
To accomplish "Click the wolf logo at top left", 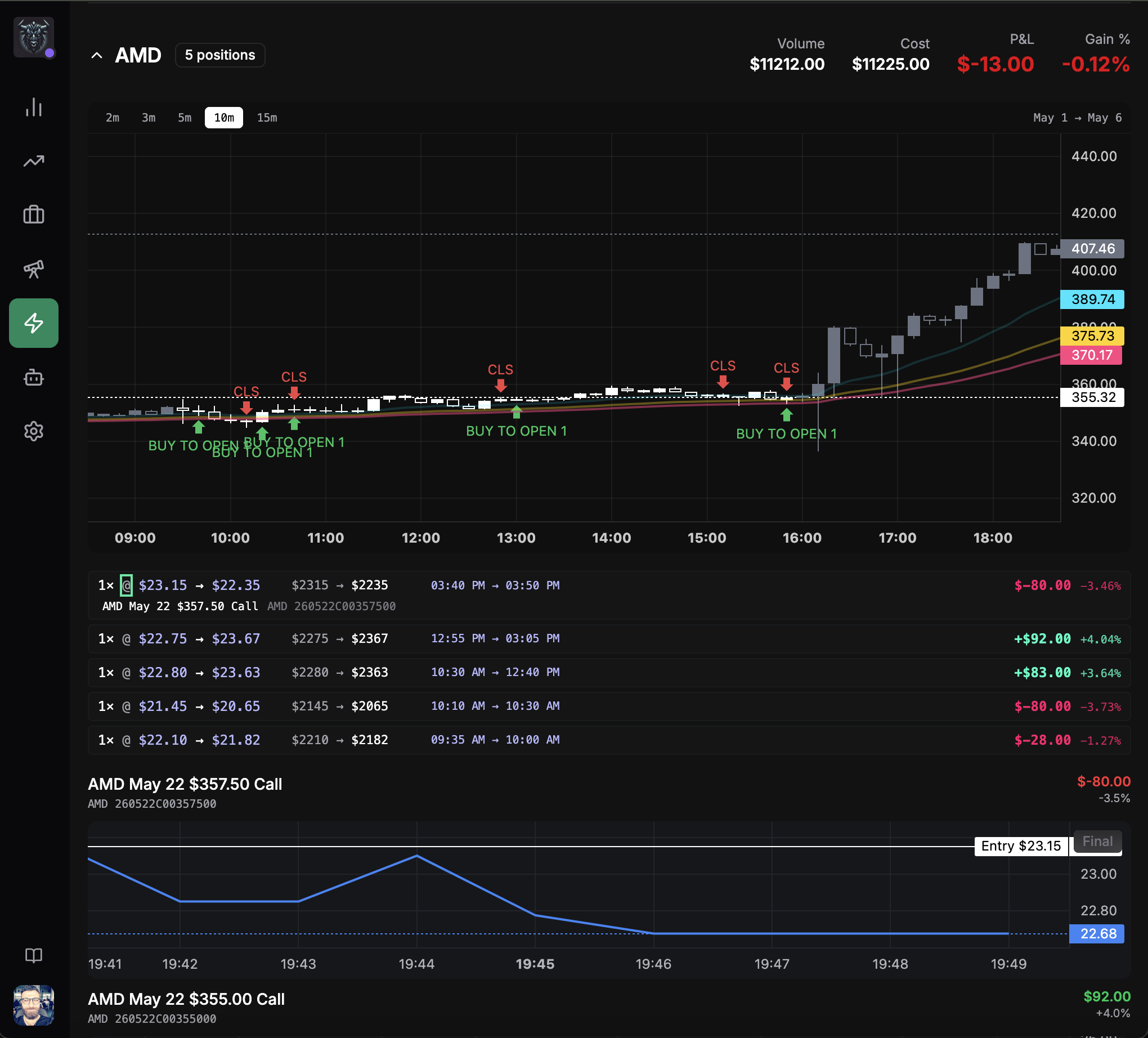I will [34, 37].
